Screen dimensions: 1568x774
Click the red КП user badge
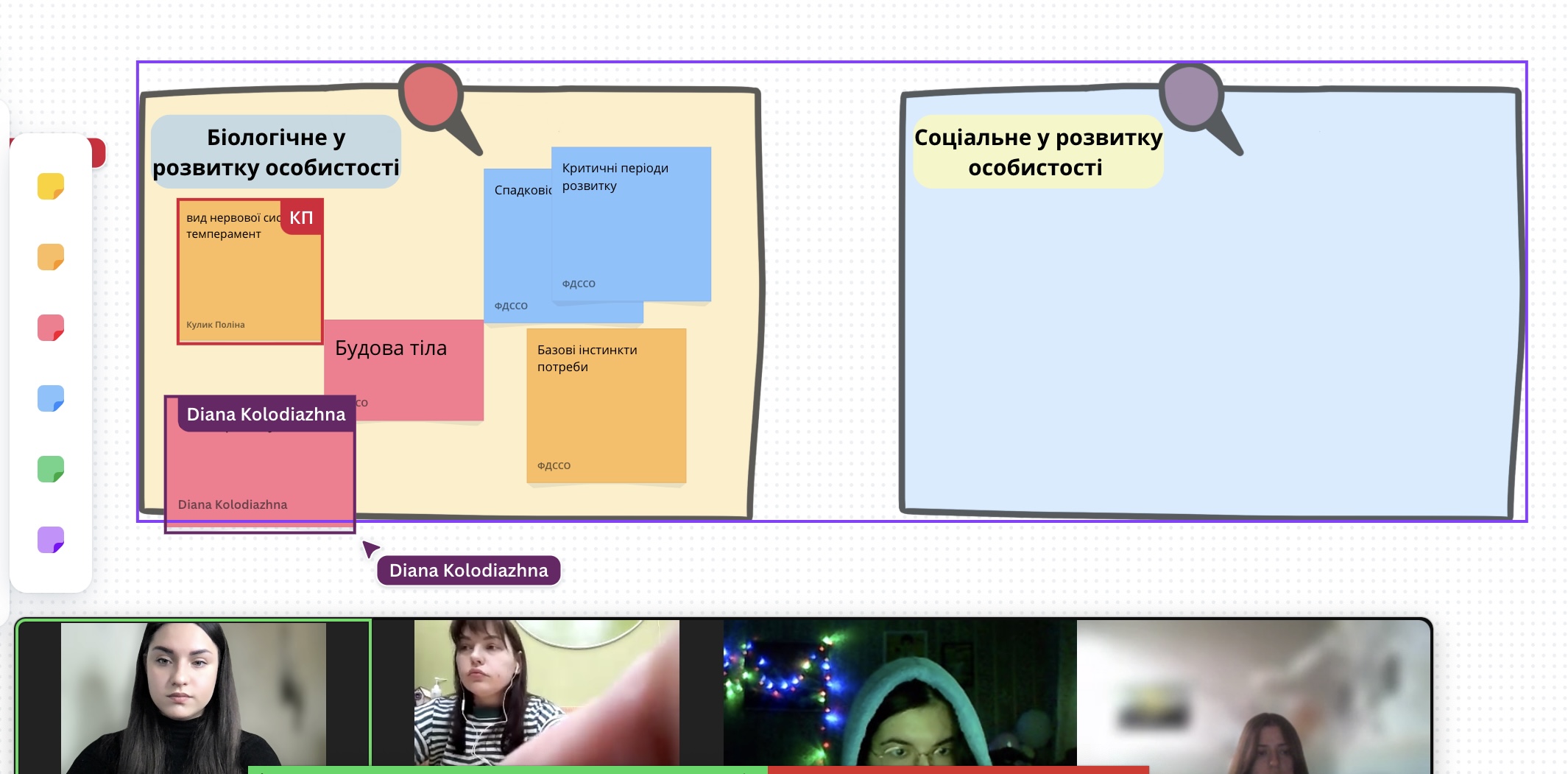point(301,217)
